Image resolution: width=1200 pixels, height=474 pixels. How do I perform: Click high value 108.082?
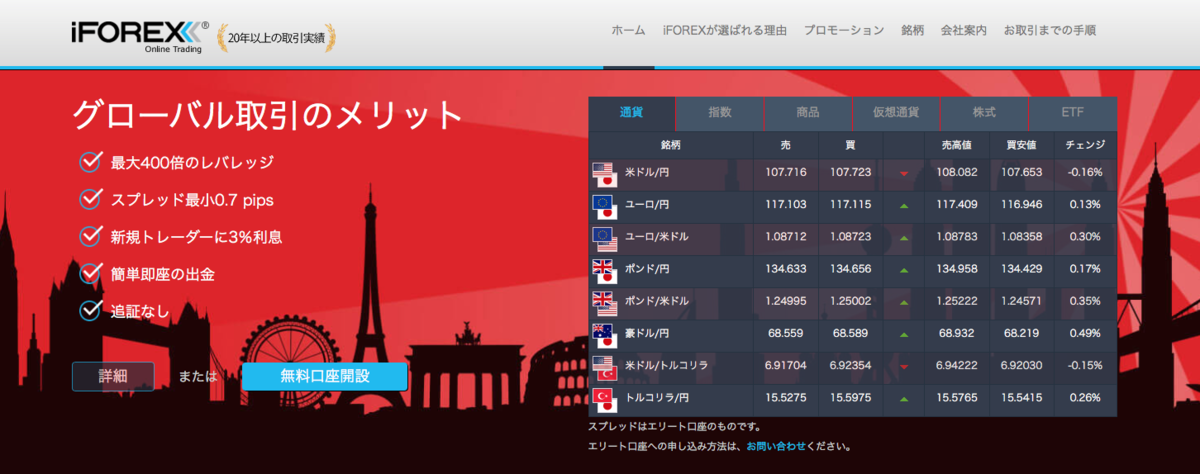[956, 173]
